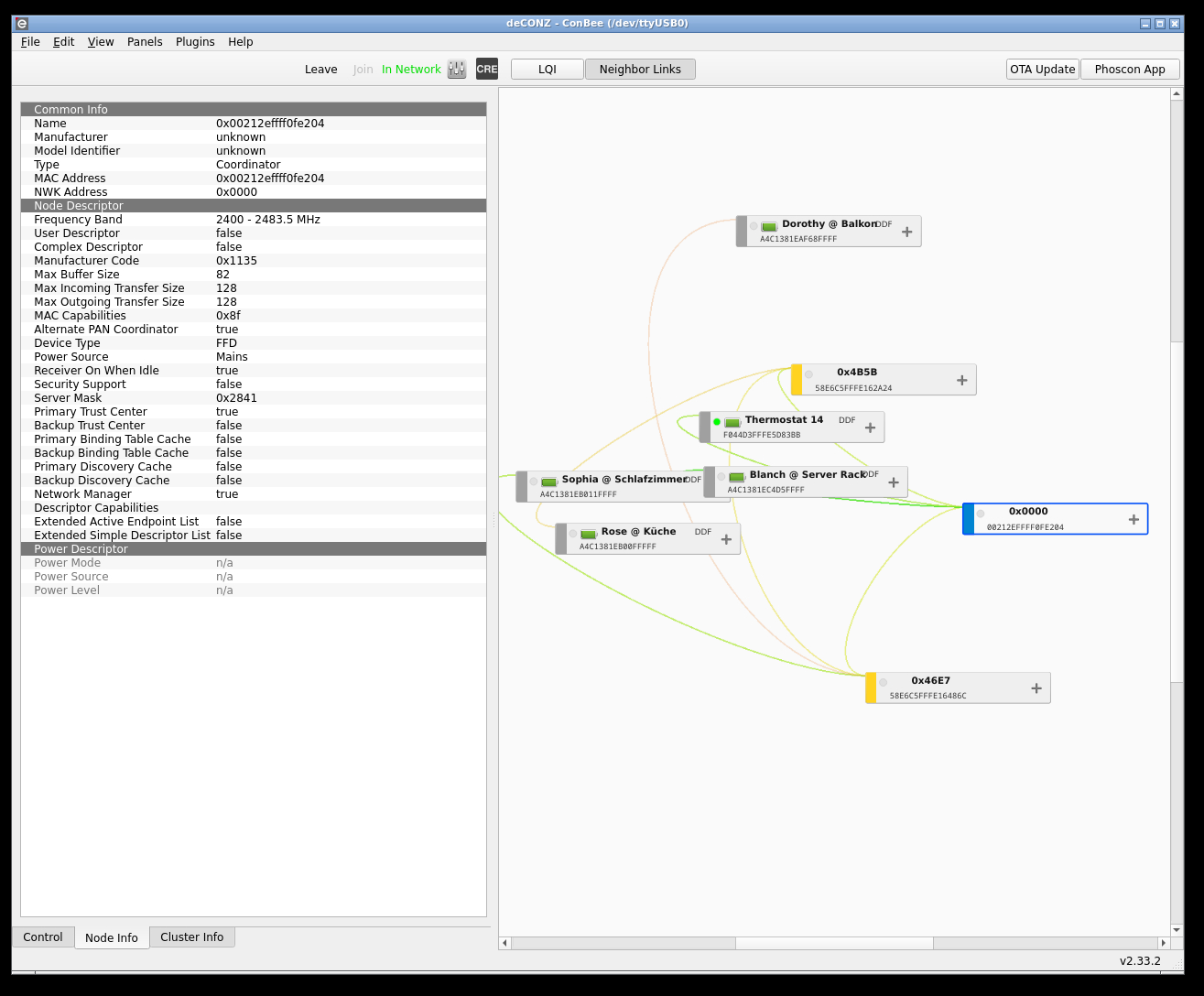The image size is (1204, 996).
Task: Click the Leave network button
Action: click(x=321, y=70)
